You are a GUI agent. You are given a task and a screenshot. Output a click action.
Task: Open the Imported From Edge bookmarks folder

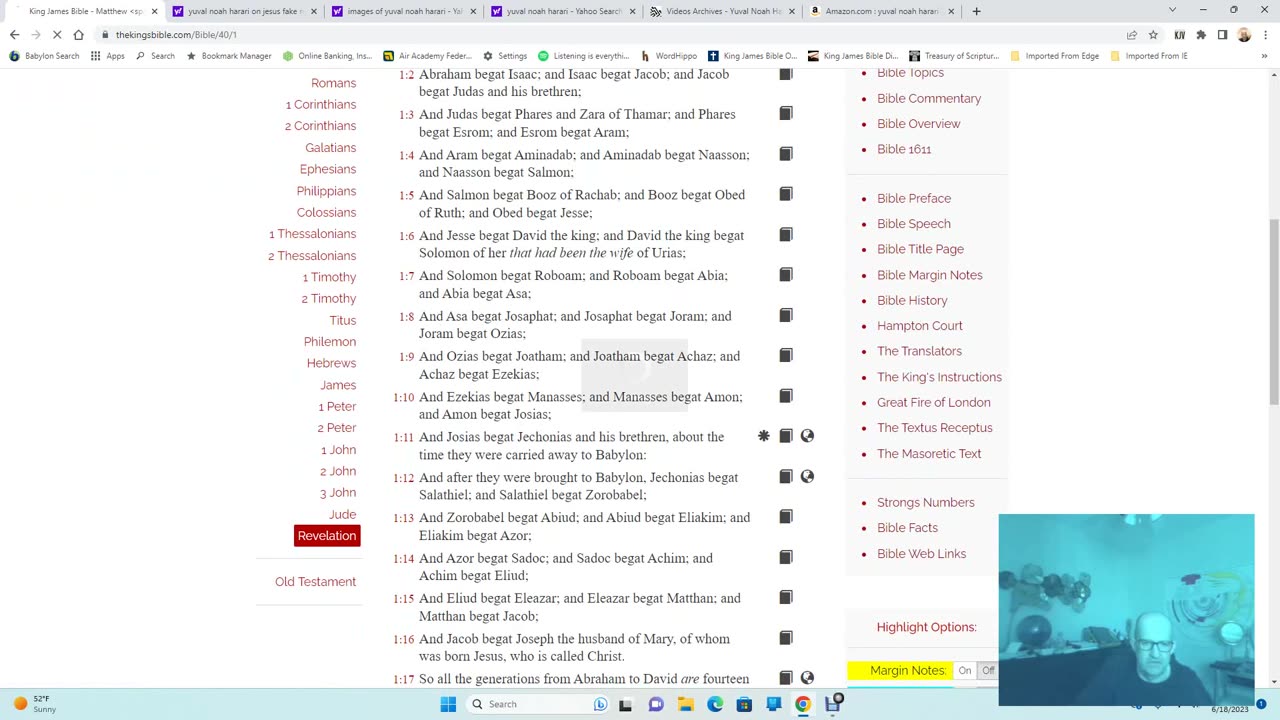click(x=1055, y=56)
